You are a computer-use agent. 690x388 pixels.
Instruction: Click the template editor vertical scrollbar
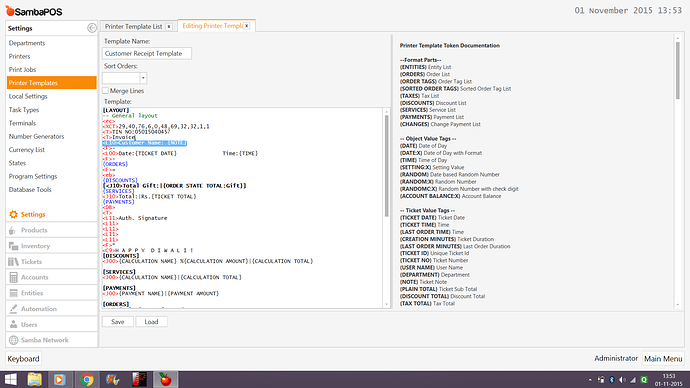[386, 165]
